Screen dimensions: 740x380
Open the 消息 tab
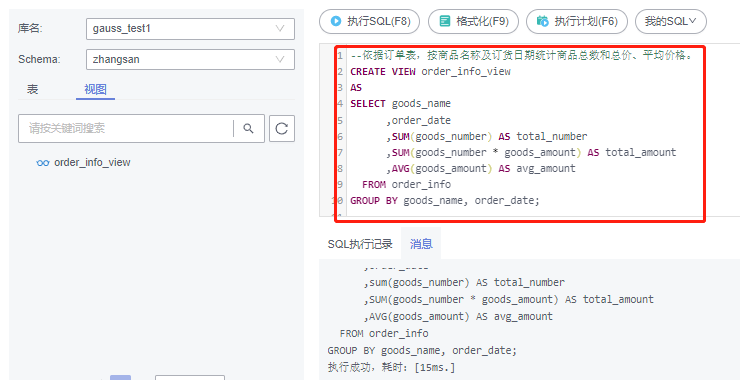[421, 244]
